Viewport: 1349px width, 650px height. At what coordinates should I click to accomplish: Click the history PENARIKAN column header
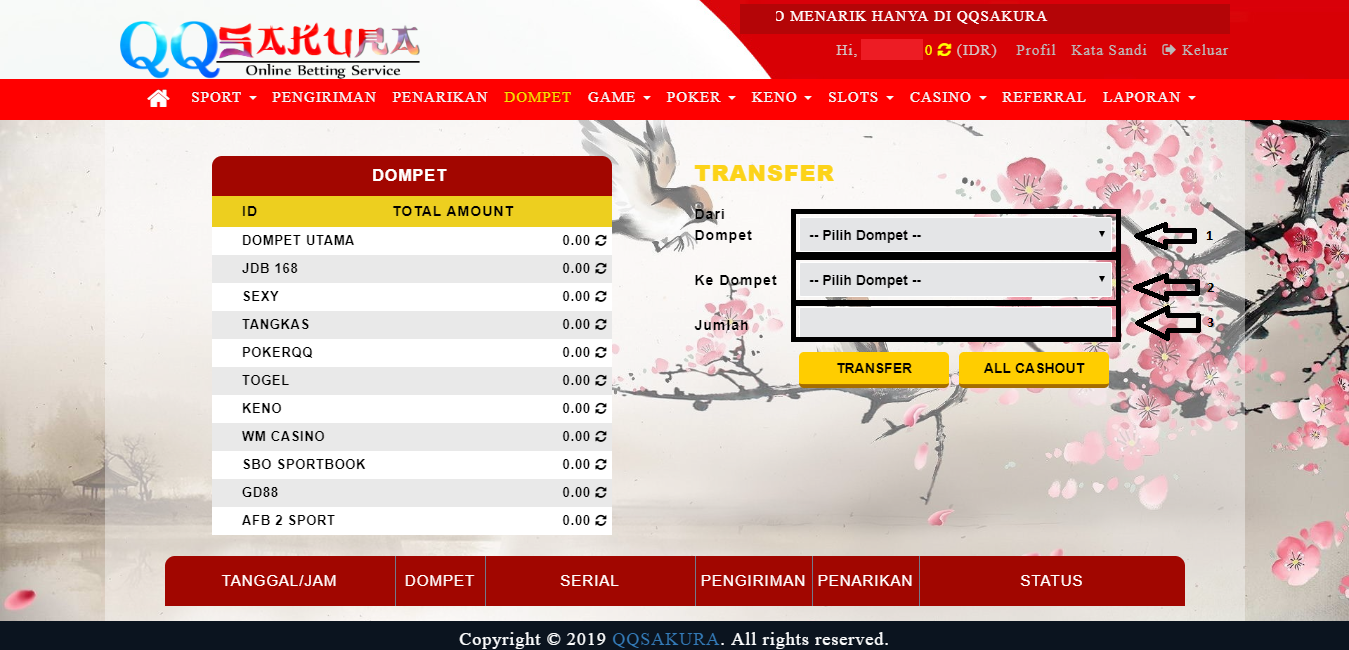click(x=865, y=581)
